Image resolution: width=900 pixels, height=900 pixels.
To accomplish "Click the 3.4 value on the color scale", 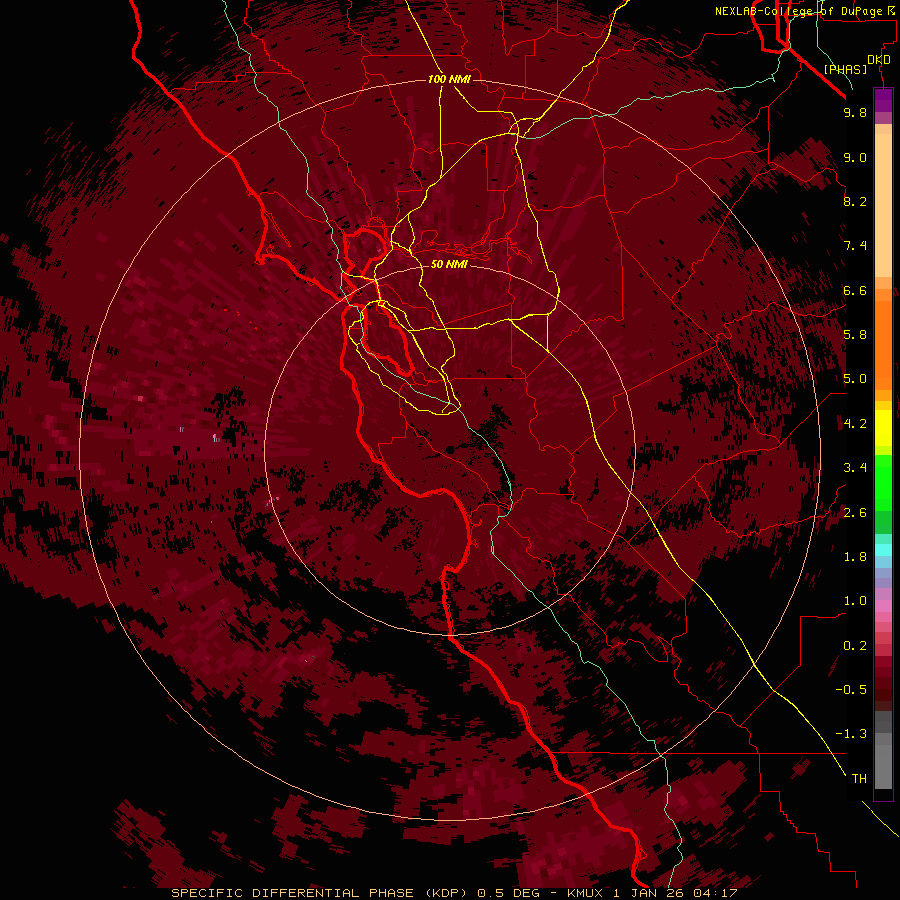I will tap(855, 468).
